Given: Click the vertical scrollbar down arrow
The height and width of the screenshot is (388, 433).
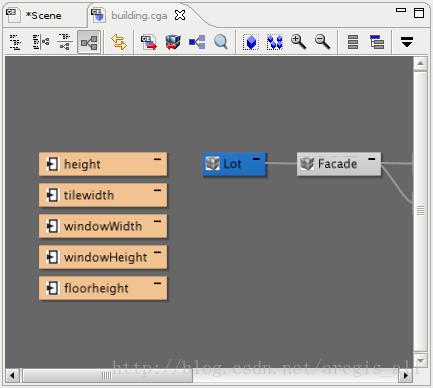Looking at the screenshot, I should tap(420, 361).
